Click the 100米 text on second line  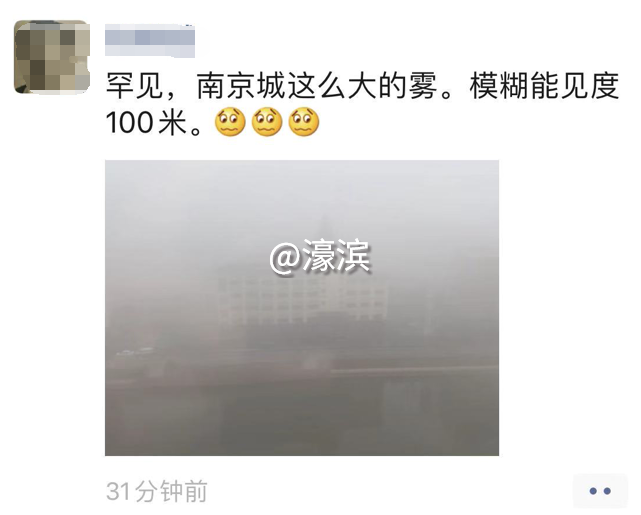[146, 122]
